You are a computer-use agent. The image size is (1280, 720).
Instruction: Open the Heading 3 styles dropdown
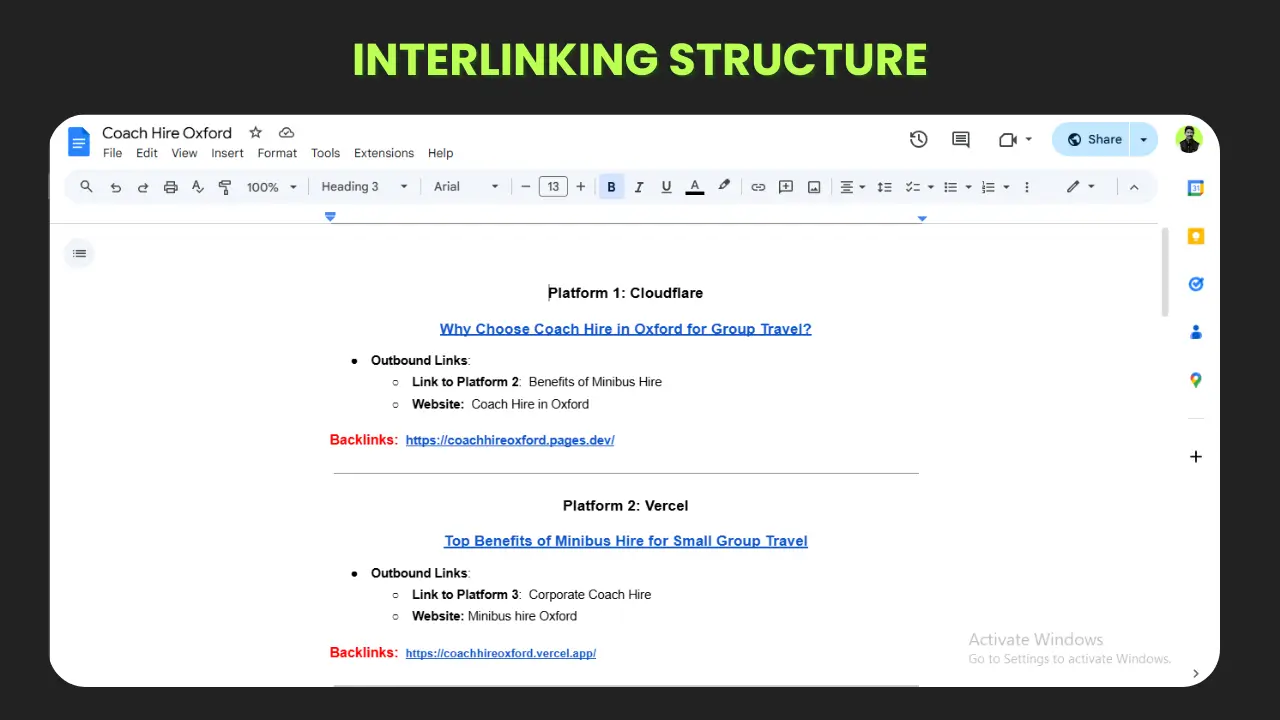[x=363, y=187]
